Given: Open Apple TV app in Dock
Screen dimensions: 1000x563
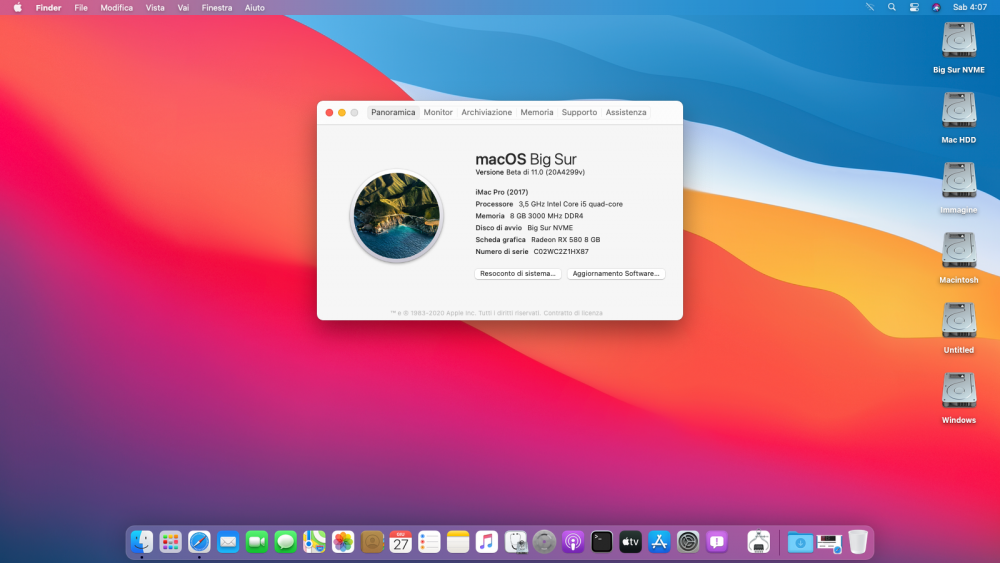Looking at the screenshot, I should [630, 542].
